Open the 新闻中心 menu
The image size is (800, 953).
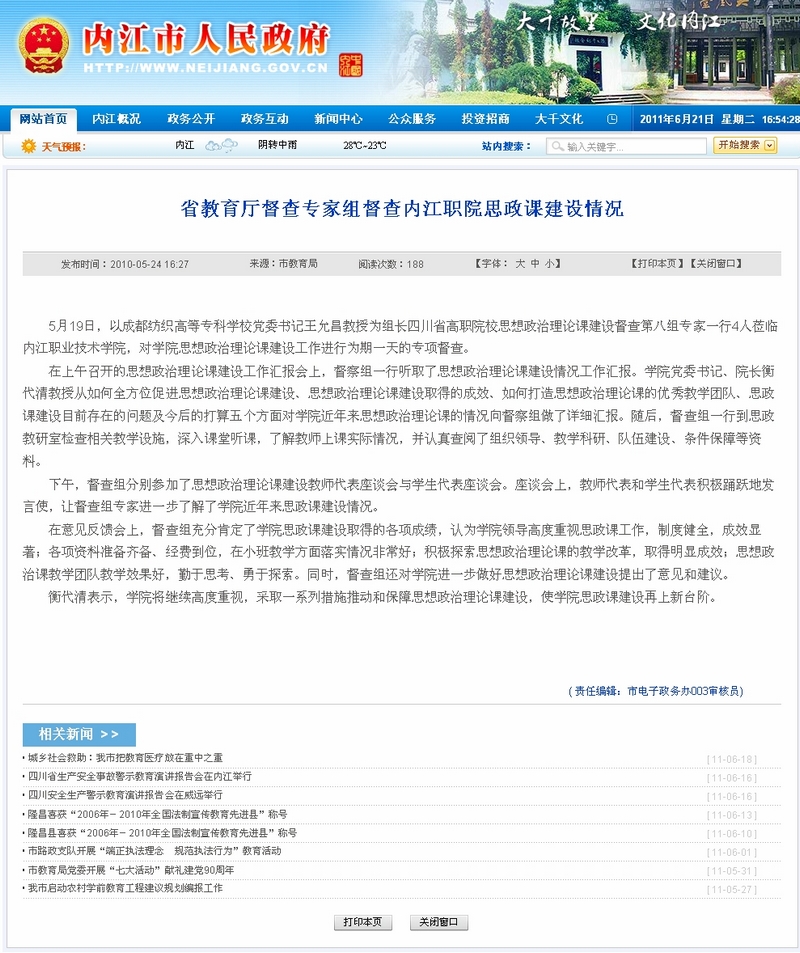(338, 119)
